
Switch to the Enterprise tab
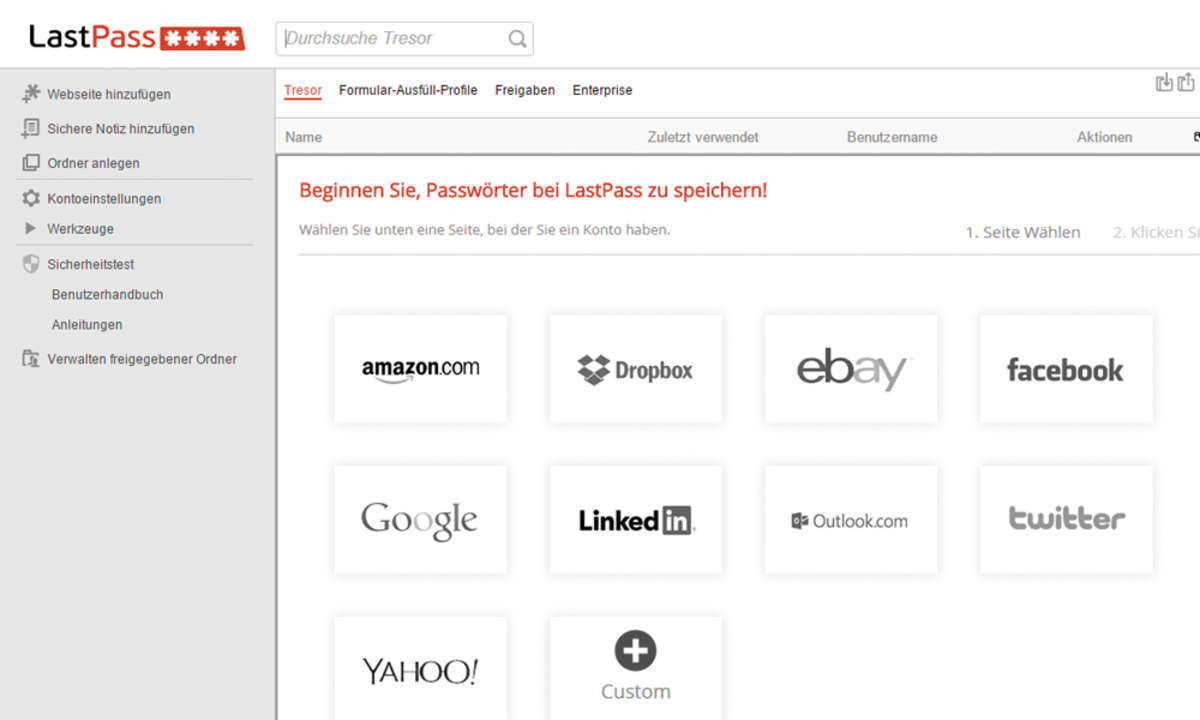click(602, 90)
